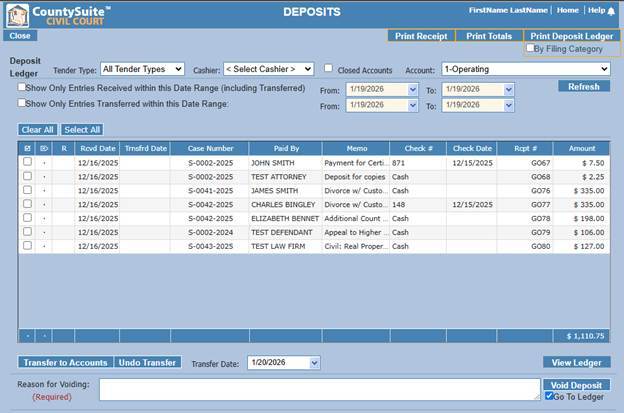Expand the transferred From date picker arrow
Viewport: 624px width, 413px height.
[413, 105]
